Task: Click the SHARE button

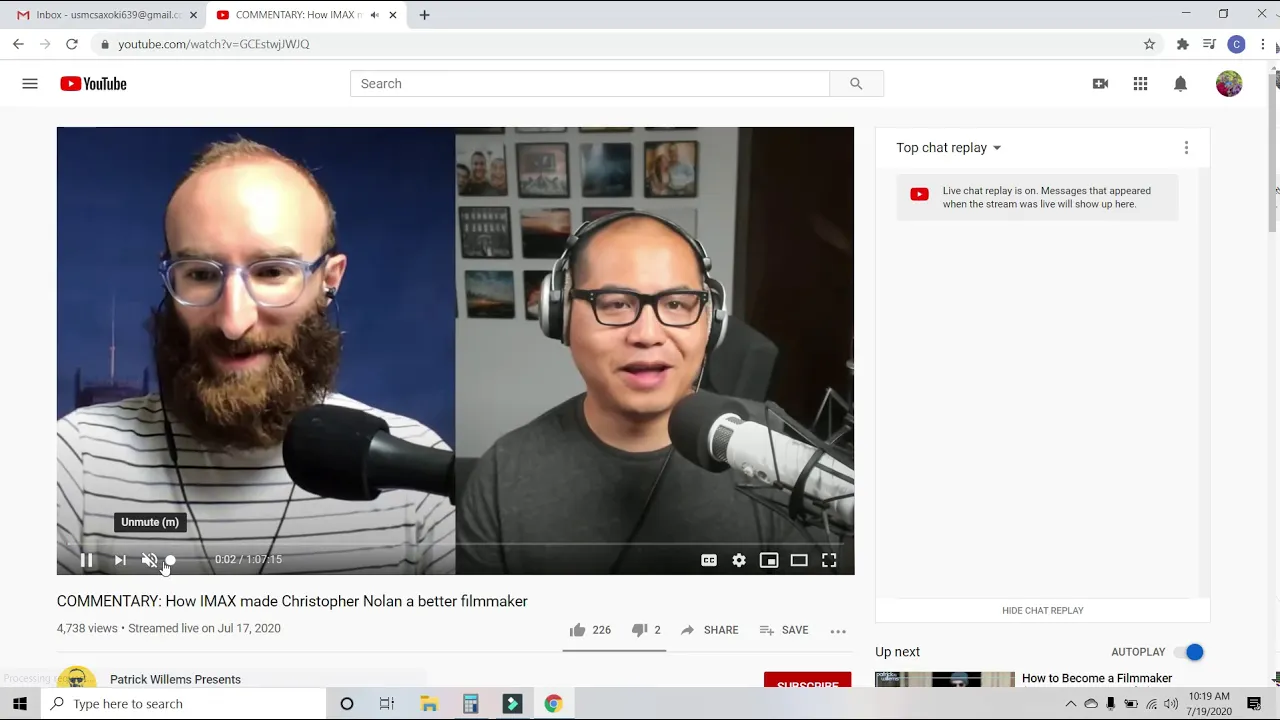Action: pos(709,630)
